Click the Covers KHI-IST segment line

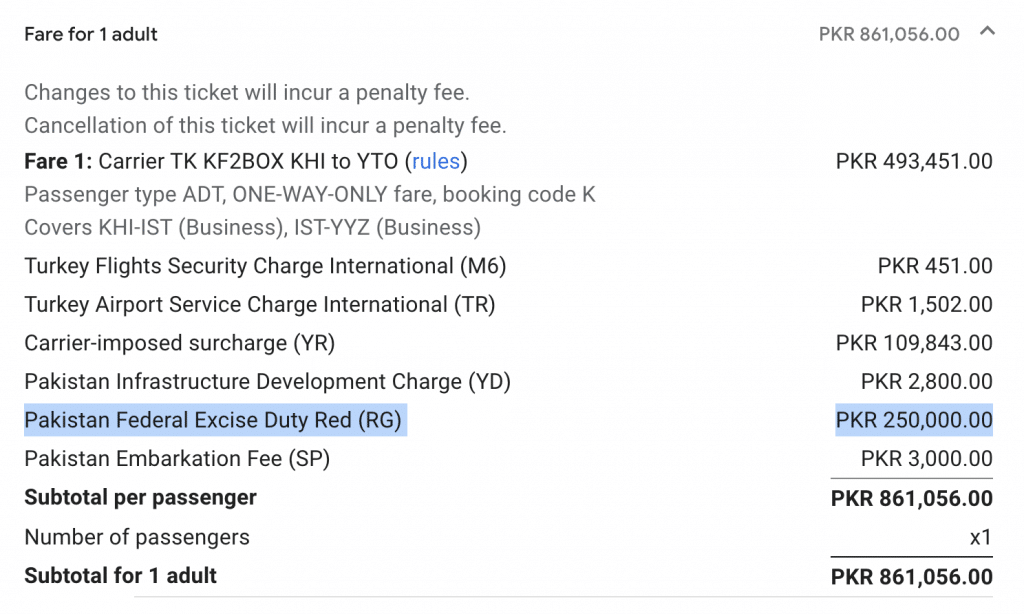[x=252, y=227]
